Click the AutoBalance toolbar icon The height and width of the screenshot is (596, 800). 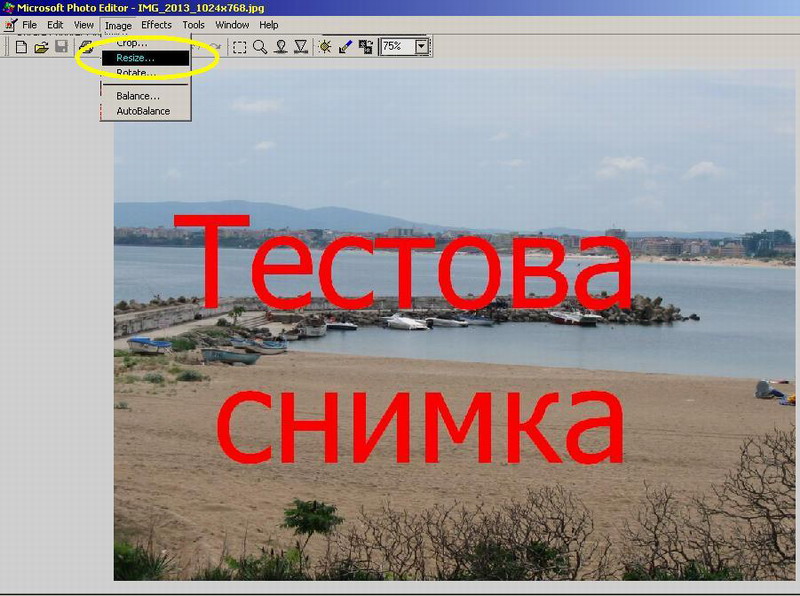[366, 47]
